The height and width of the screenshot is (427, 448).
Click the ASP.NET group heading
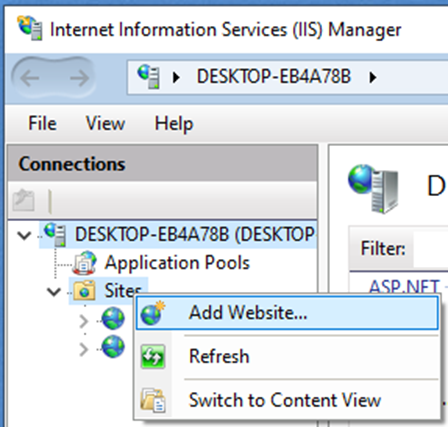(404, 286)
